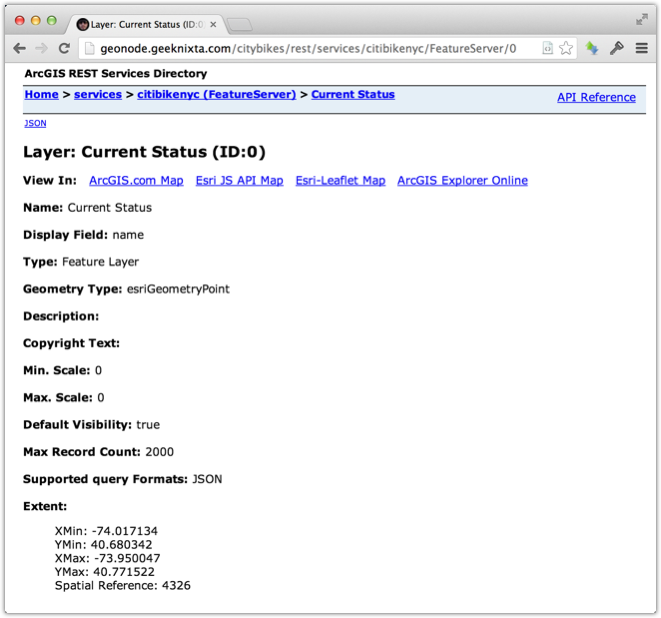Click the Default Visibility true value
The height and width of the screenshot is (618, 661).
(x=148, y=425)
